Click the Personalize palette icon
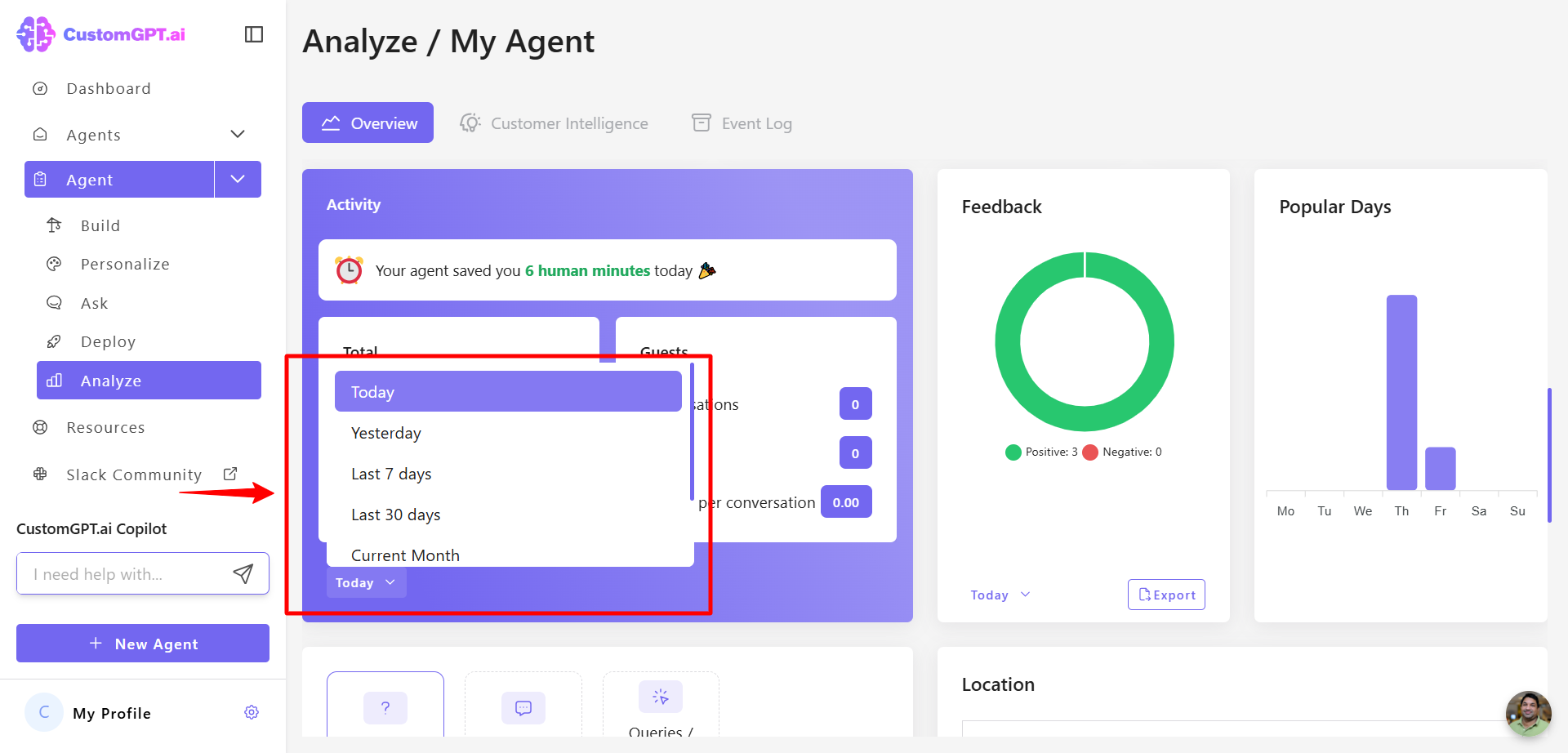The width and height of the screenshot is (1568, 753). click(54, 264)
